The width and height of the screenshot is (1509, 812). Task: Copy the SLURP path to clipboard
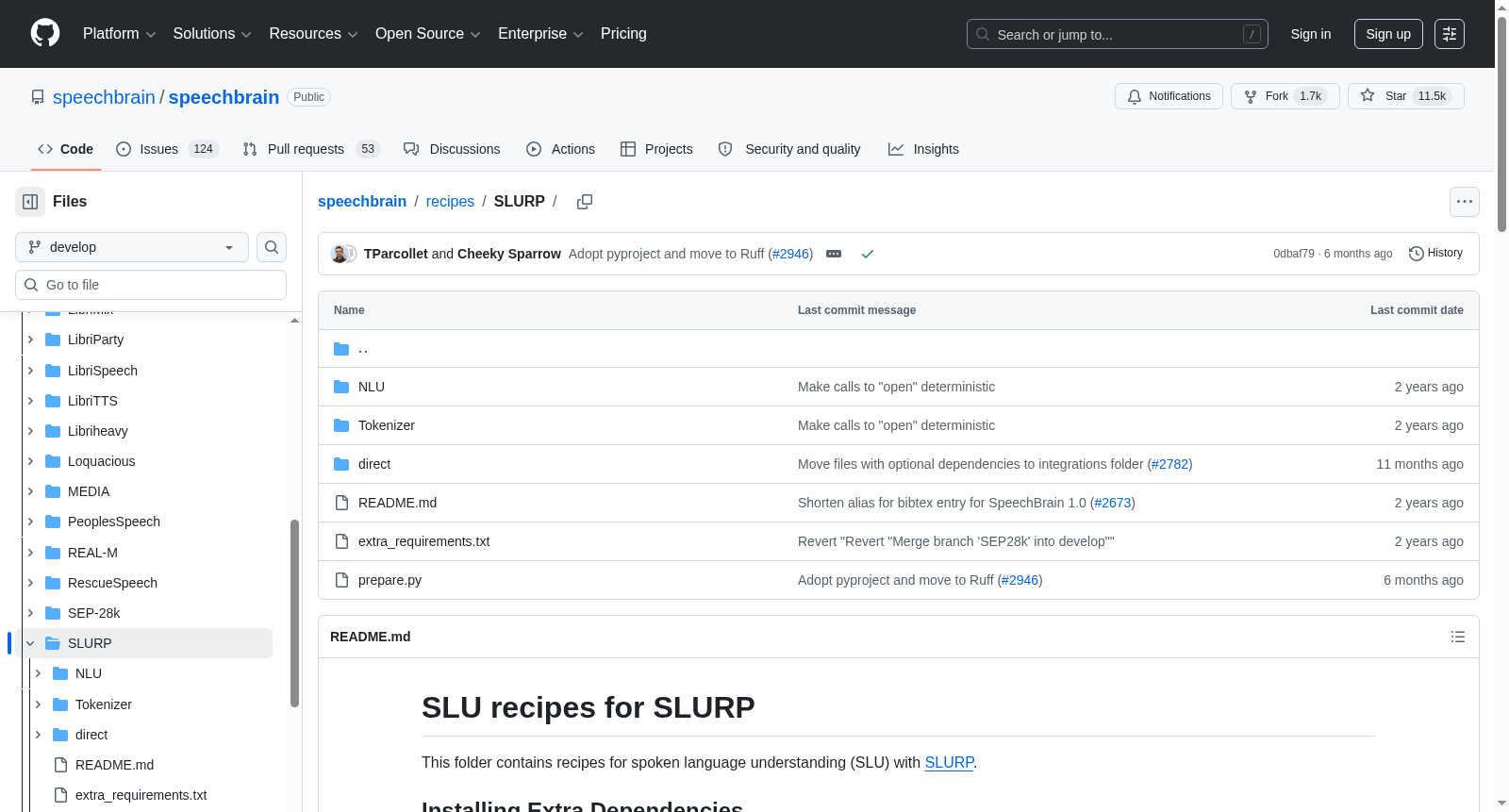click(x=585, y=202)
